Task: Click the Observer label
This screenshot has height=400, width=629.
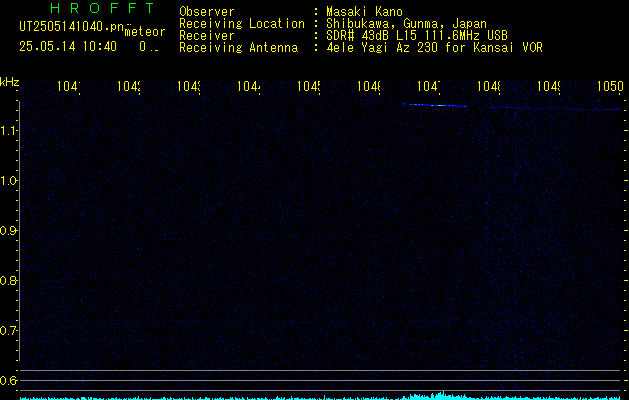Action: click(207, 11)
